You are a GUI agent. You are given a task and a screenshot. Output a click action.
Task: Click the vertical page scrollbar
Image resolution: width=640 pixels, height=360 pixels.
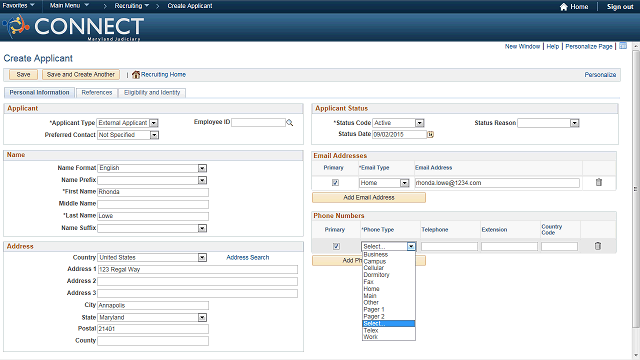(636, 188)
